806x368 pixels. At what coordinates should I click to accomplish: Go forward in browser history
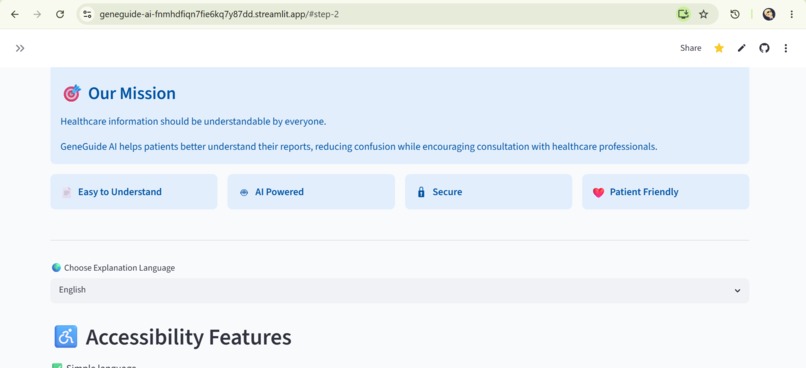[x=37, y=14]
